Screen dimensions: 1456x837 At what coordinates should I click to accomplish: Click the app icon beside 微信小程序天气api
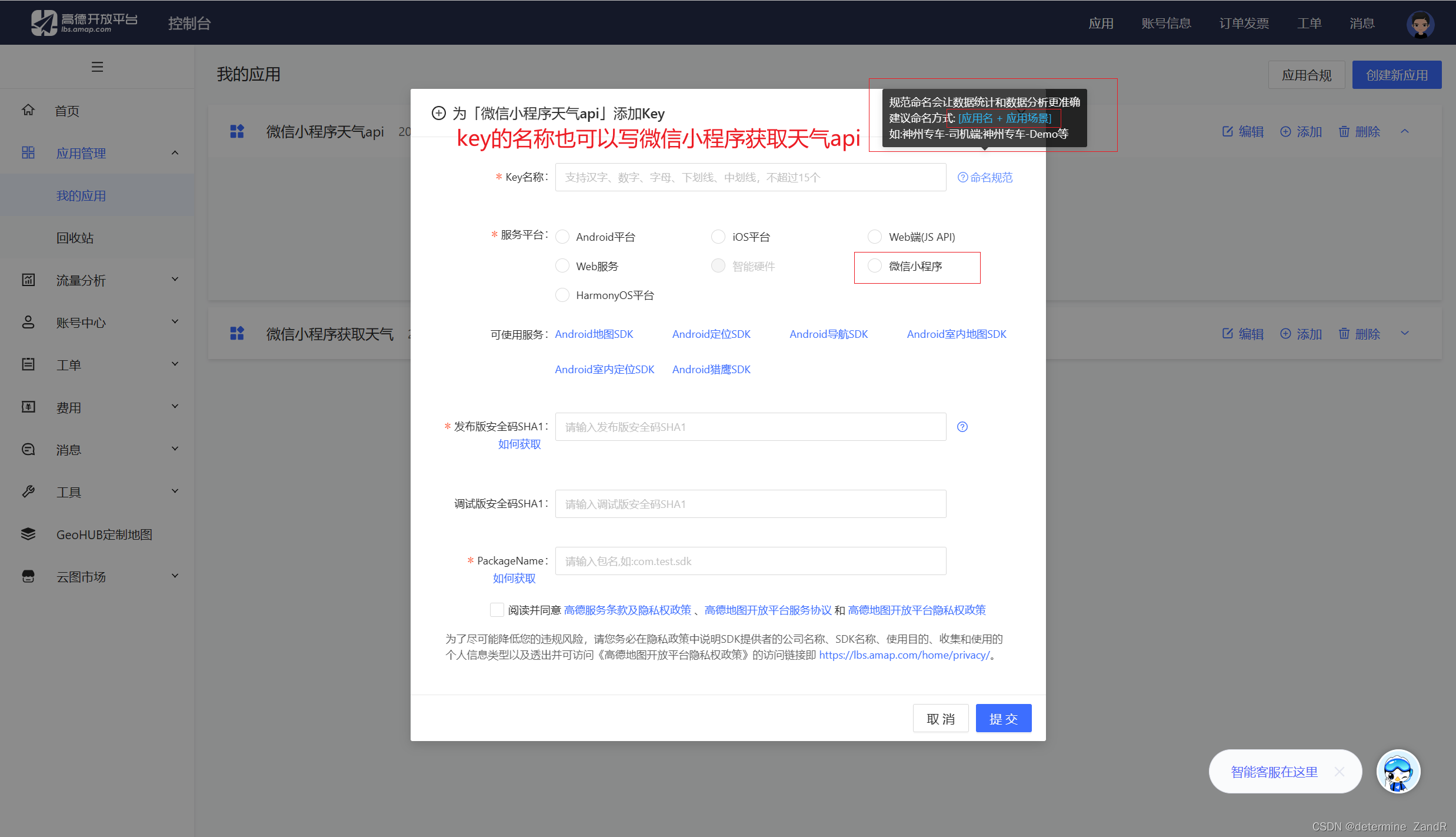[x=237, y=131]
